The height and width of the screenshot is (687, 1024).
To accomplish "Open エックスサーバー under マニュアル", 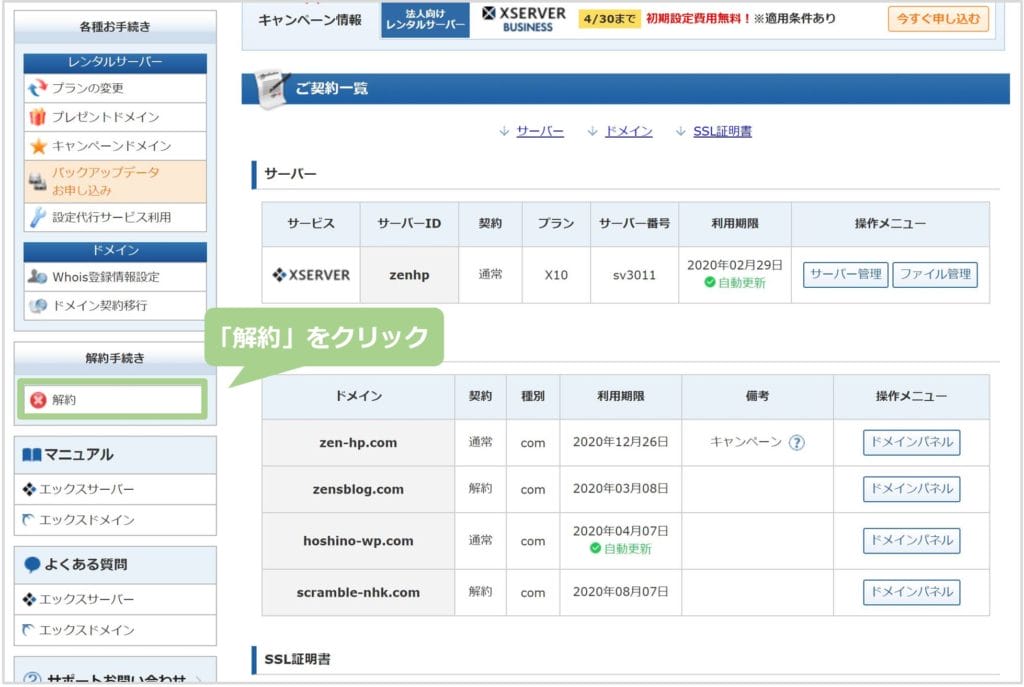I will [x=86, y=490].
